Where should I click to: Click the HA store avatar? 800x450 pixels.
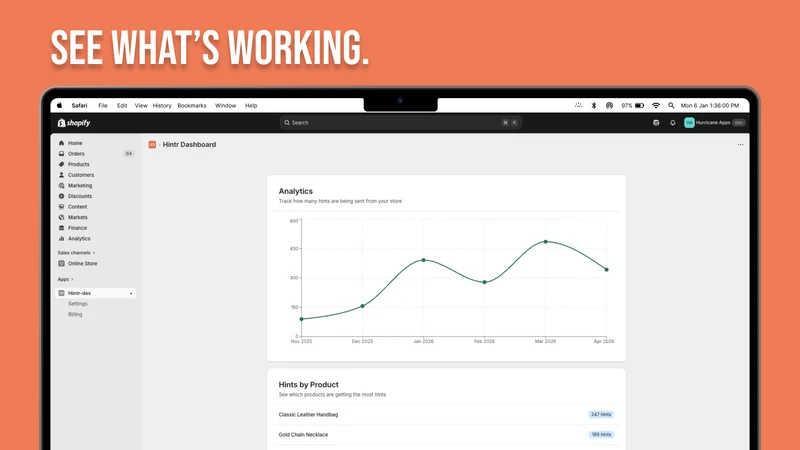[x=689, y=122]
